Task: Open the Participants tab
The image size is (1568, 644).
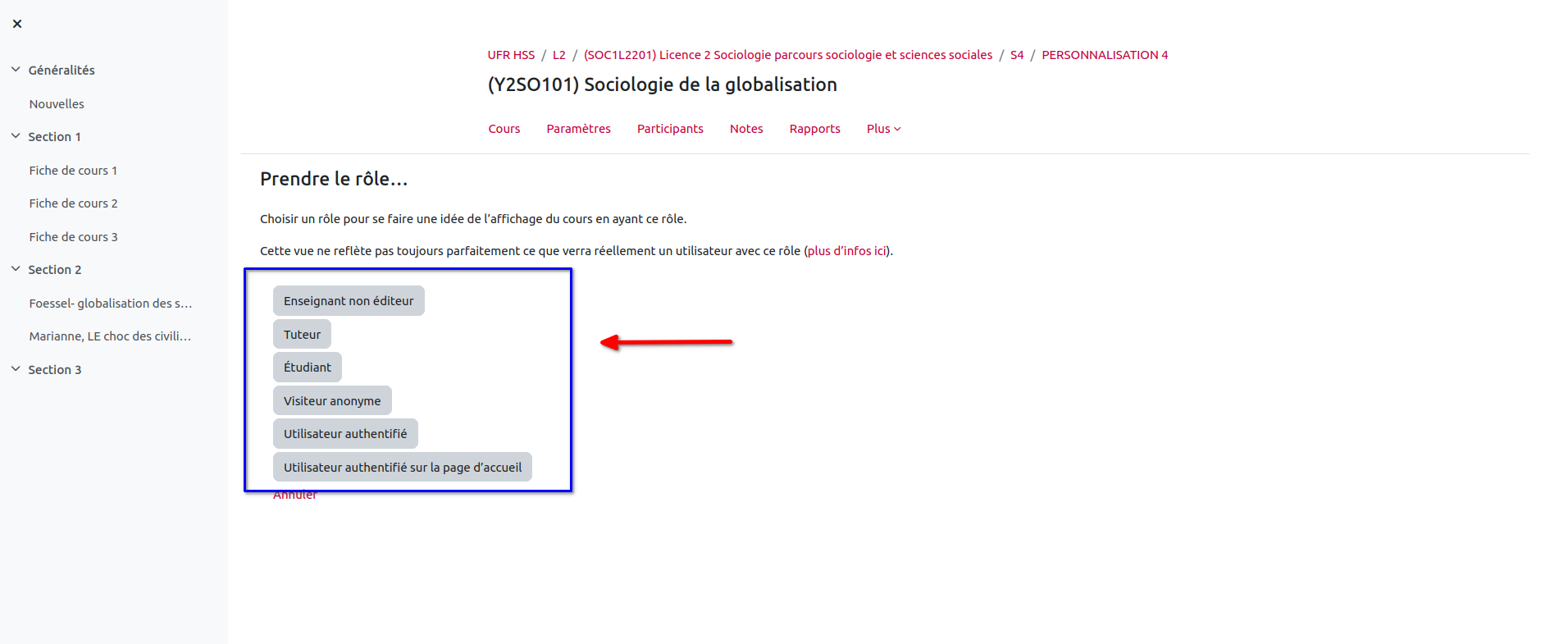Action: [x=670, y=129]
